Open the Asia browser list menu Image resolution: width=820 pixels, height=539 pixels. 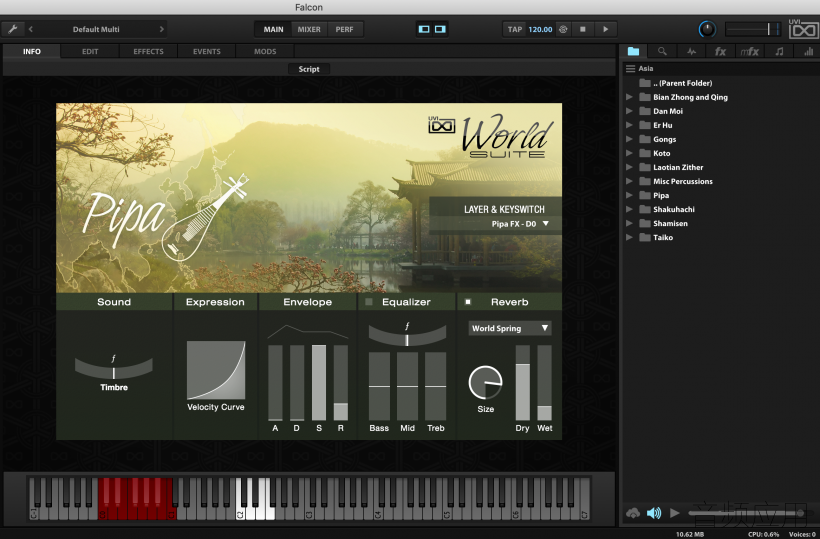(x=631, y=68)
